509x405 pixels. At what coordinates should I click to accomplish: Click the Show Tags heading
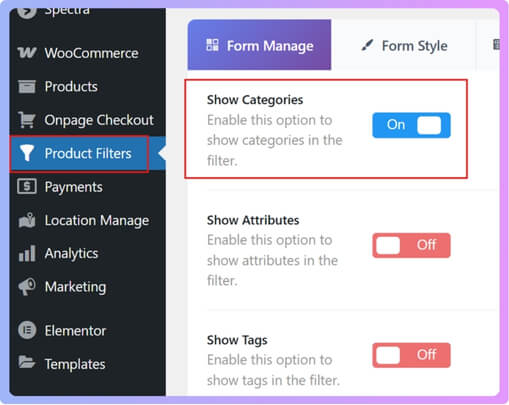[237, 340]
